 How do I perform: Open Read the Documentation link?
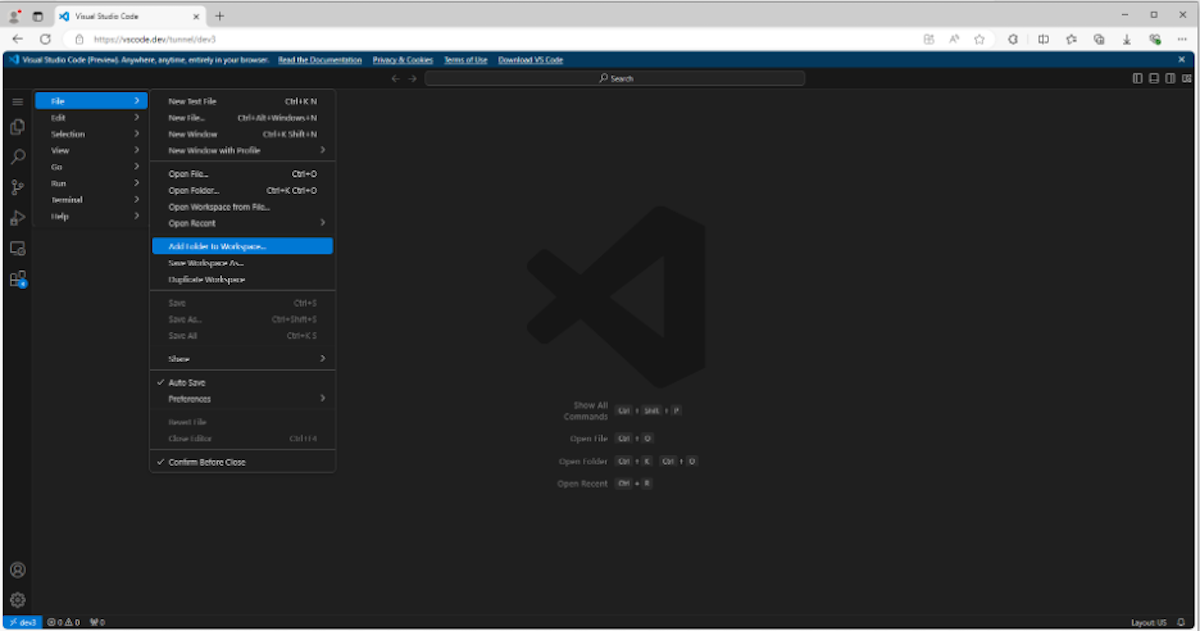(320, 60)
